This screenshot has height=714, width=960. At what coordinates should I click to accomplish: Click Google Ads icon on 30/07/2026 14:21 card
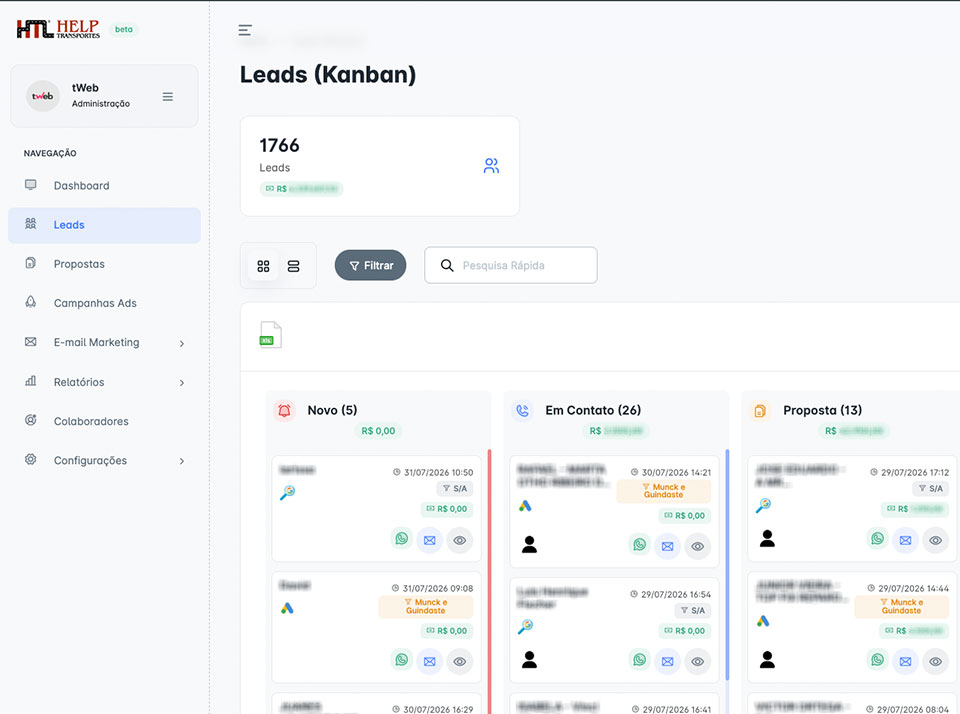coord(525,506)
